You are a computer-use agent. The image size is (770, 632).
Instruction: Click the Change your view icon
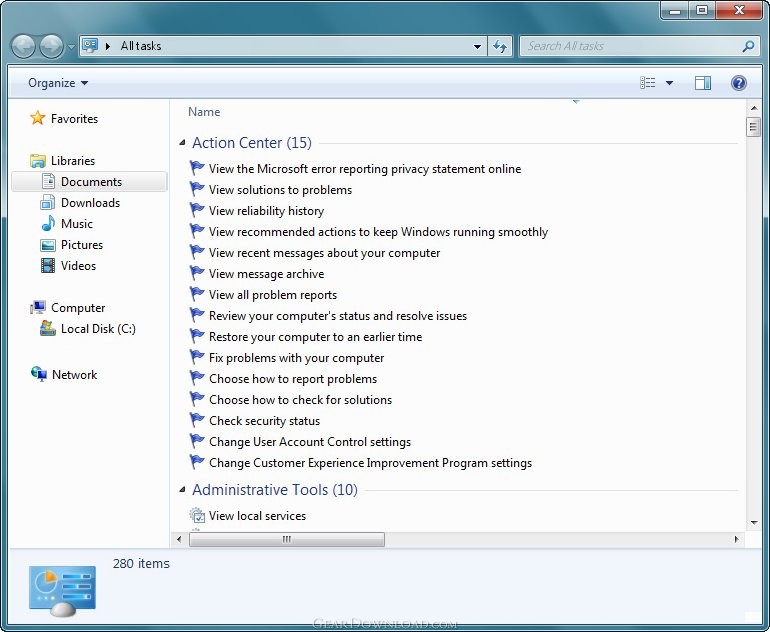(648, 82)
